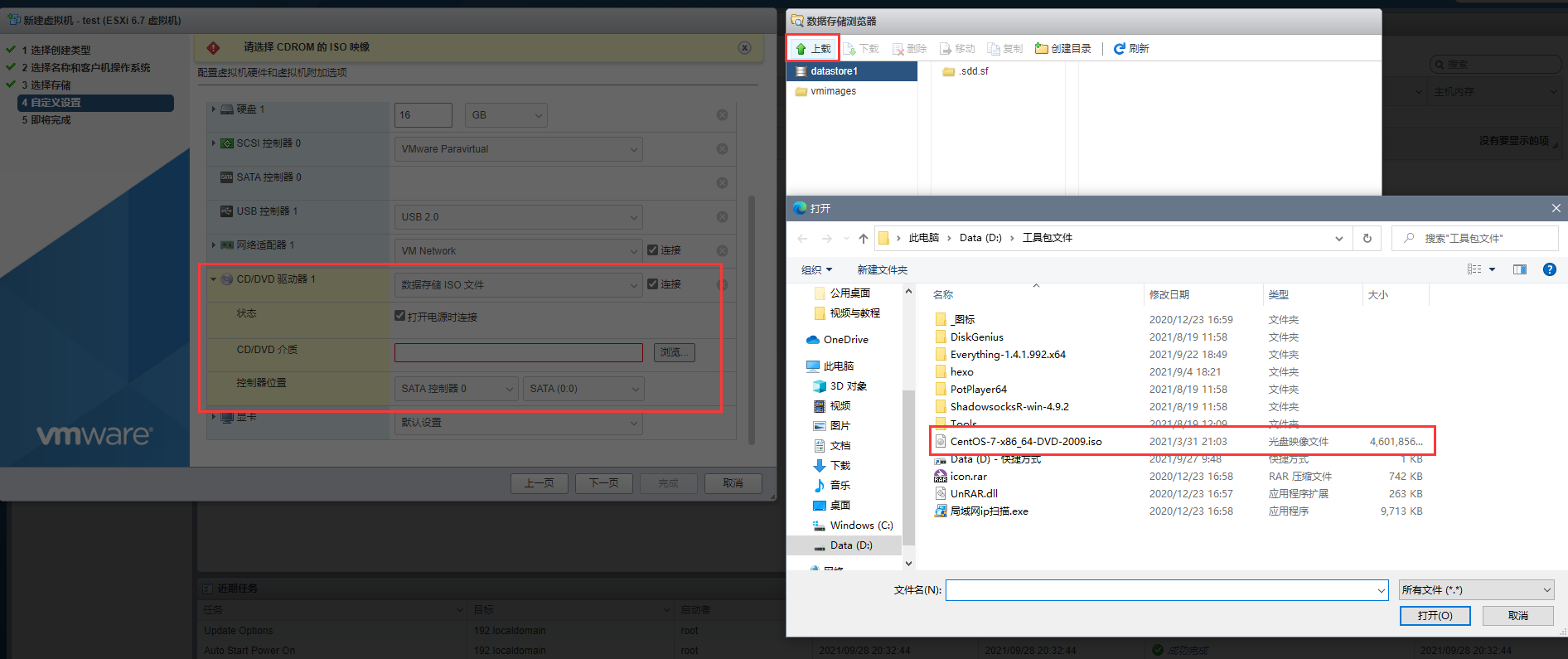The width and height of the screenshot is (1568, 659).
Task: Open the 数据存储 ISO 文件 dropdown
Action: tap(518, 285)
